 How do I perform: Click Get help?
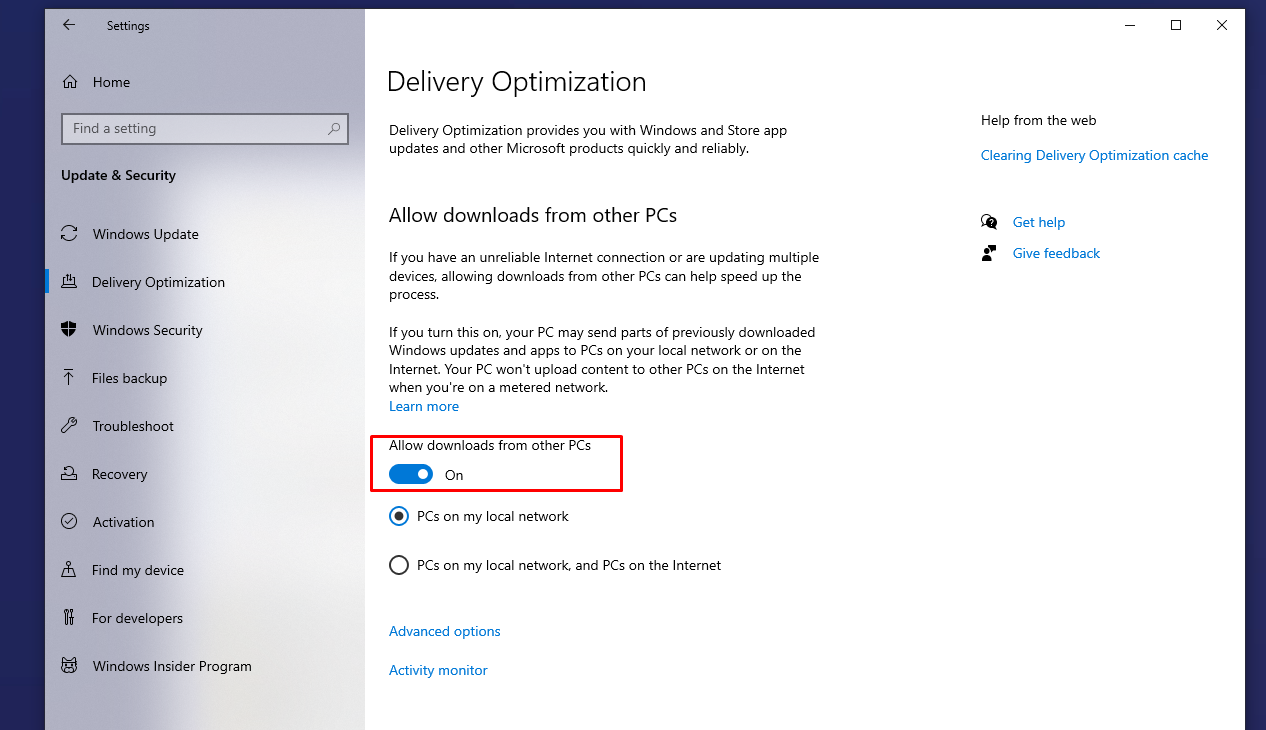[x=1038, y=221]
